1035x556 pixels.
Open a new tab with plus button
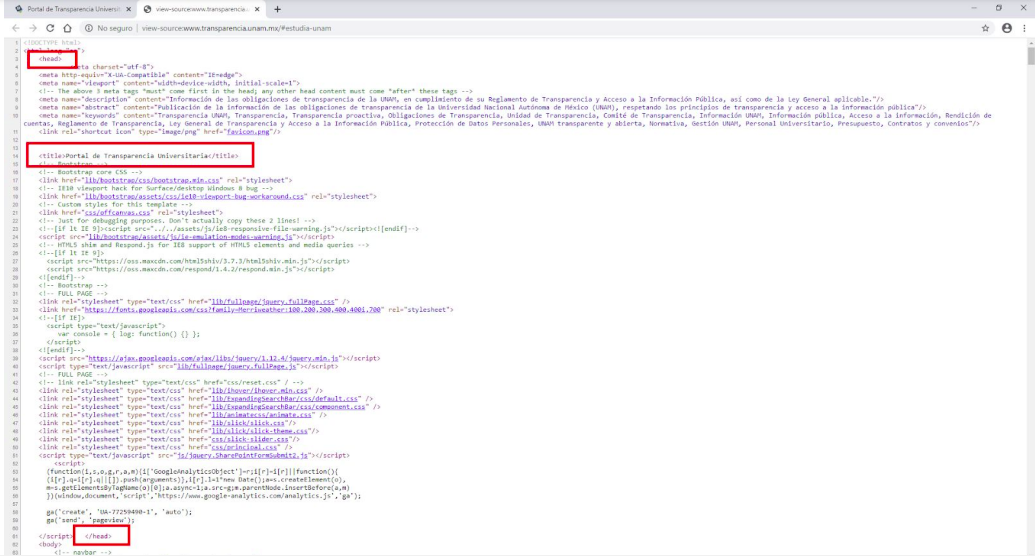[x=277, y=9]
